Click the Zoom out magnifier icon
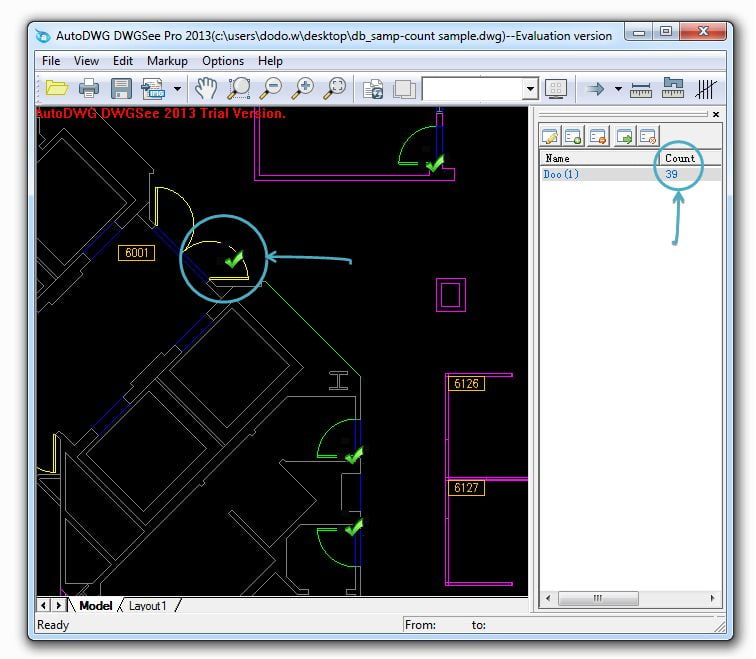 270,89
